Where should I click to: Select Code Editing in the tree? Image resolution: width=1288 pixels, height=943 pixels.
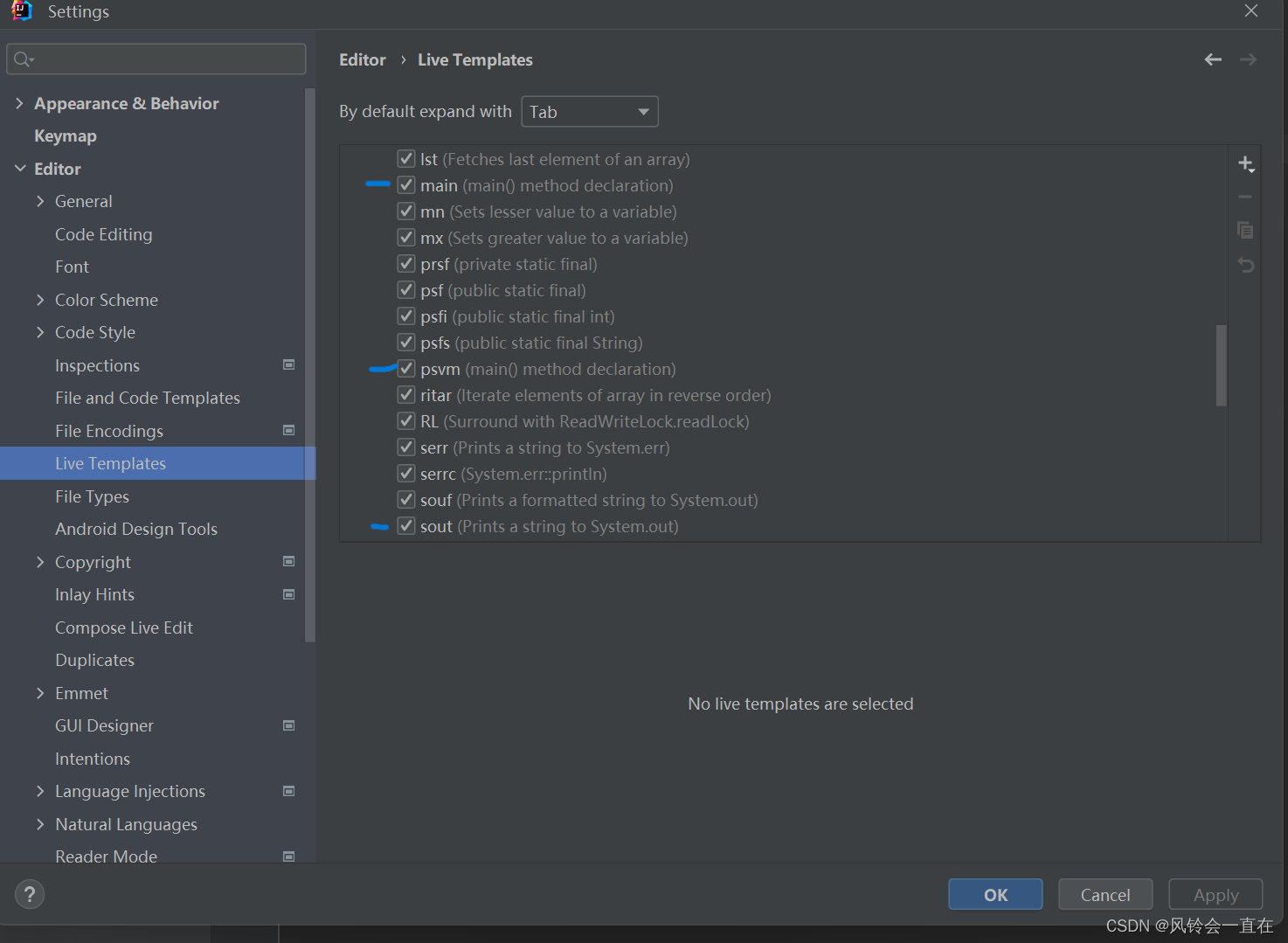[x=104, y=234]
